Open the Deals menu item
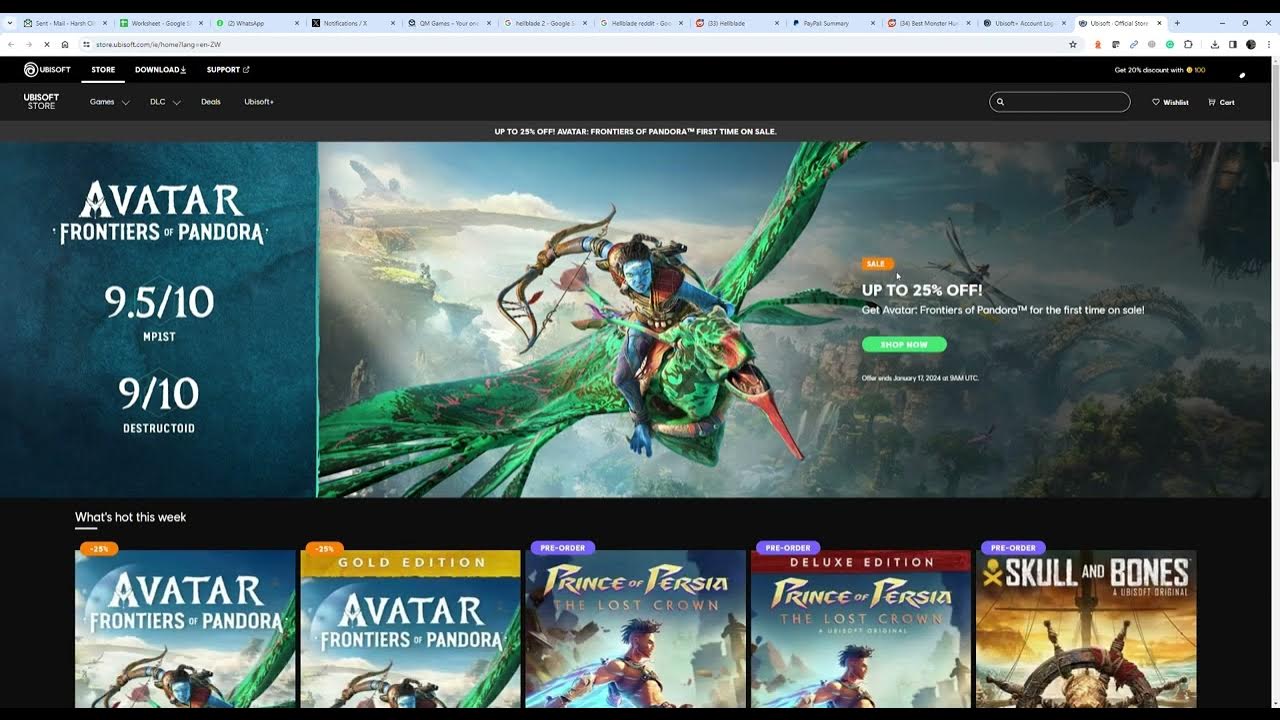1280x720 pixels. pyautogui.click(x=211, y=102)
